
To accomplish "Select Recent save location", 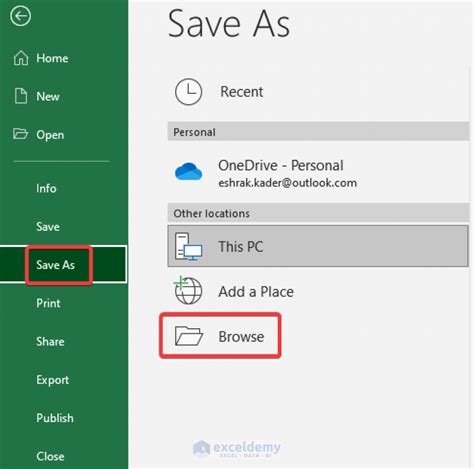I will pos(318,92).
